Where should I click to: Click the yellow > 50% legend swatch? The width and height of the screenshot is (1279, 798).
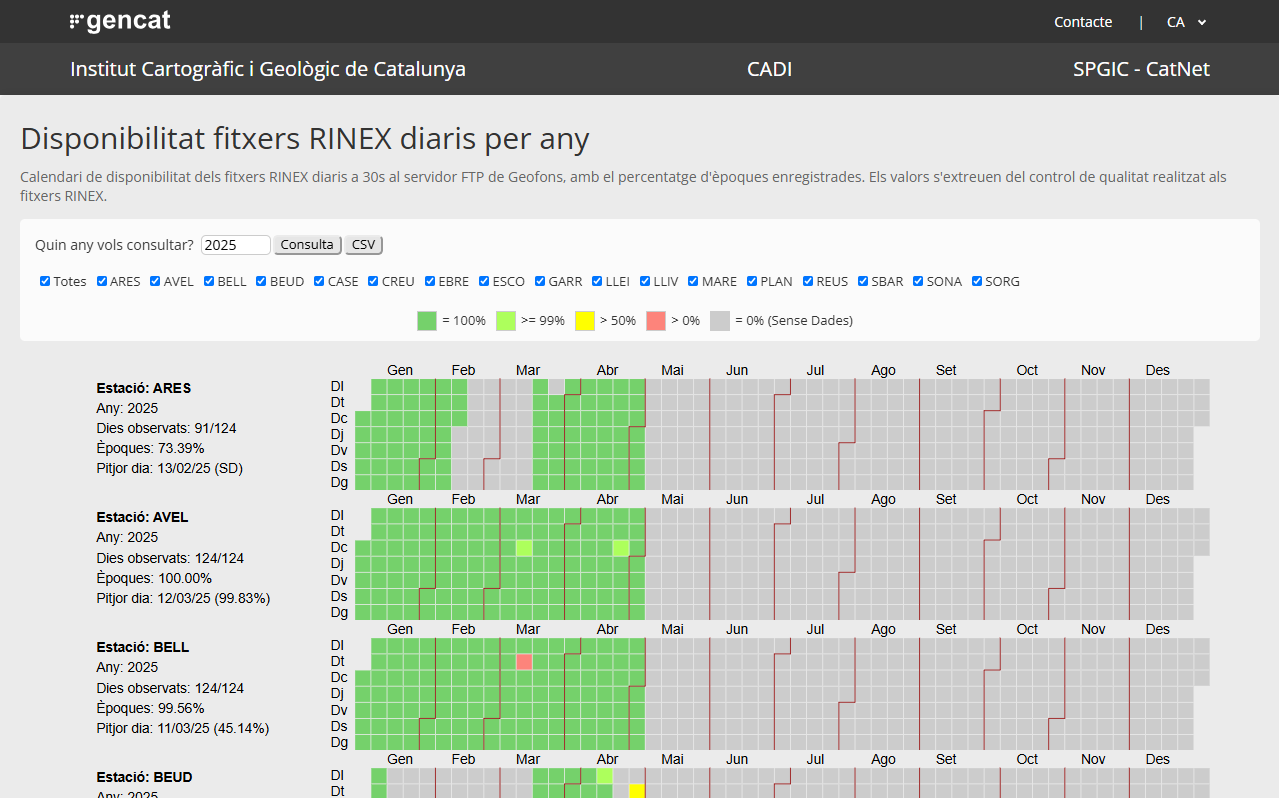point(585,320)
